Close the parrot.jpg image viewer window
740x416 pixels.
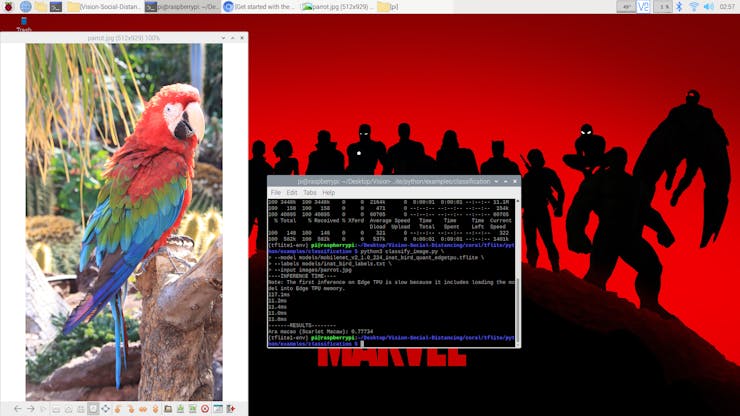[x=242, y=38]
